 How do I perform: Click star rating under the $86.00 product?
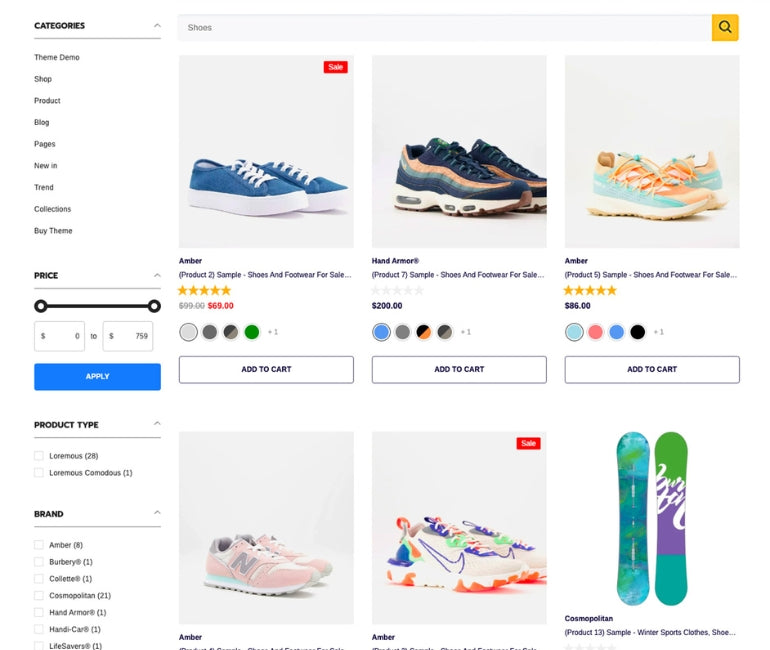590,290
